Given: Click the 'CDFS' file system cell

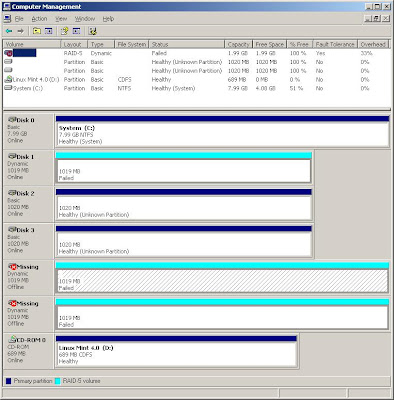Looking at the screenshot, I should [x=124, y=79].
